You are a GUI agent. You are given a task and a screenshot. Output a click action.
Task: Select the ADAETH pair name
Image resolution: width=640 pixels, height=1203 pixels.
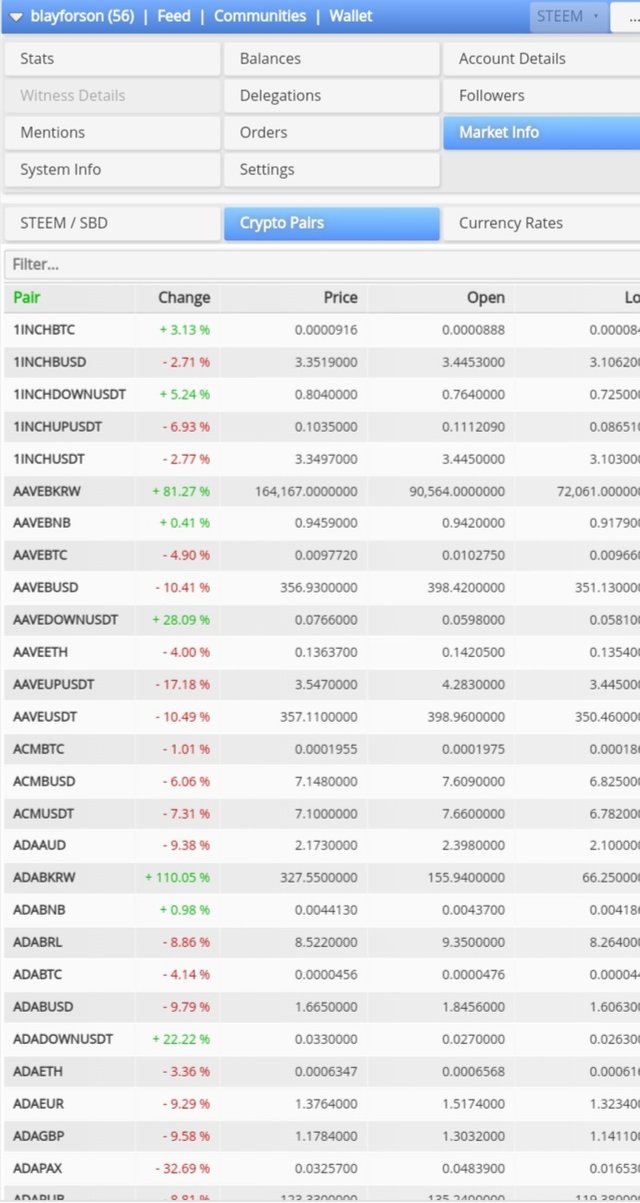pyautogui.click(x=38, y=1071)
